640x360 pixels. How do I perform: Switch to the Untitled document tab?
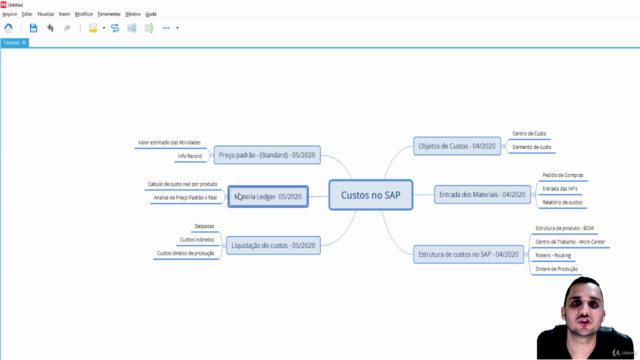(x=11, y=42)
